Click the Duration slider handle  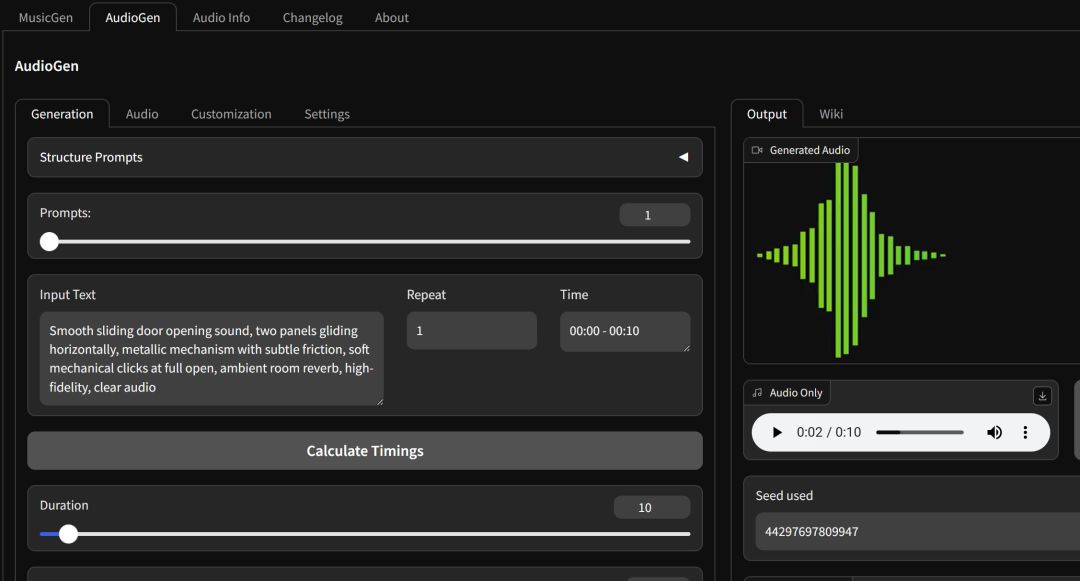point(68,534)
